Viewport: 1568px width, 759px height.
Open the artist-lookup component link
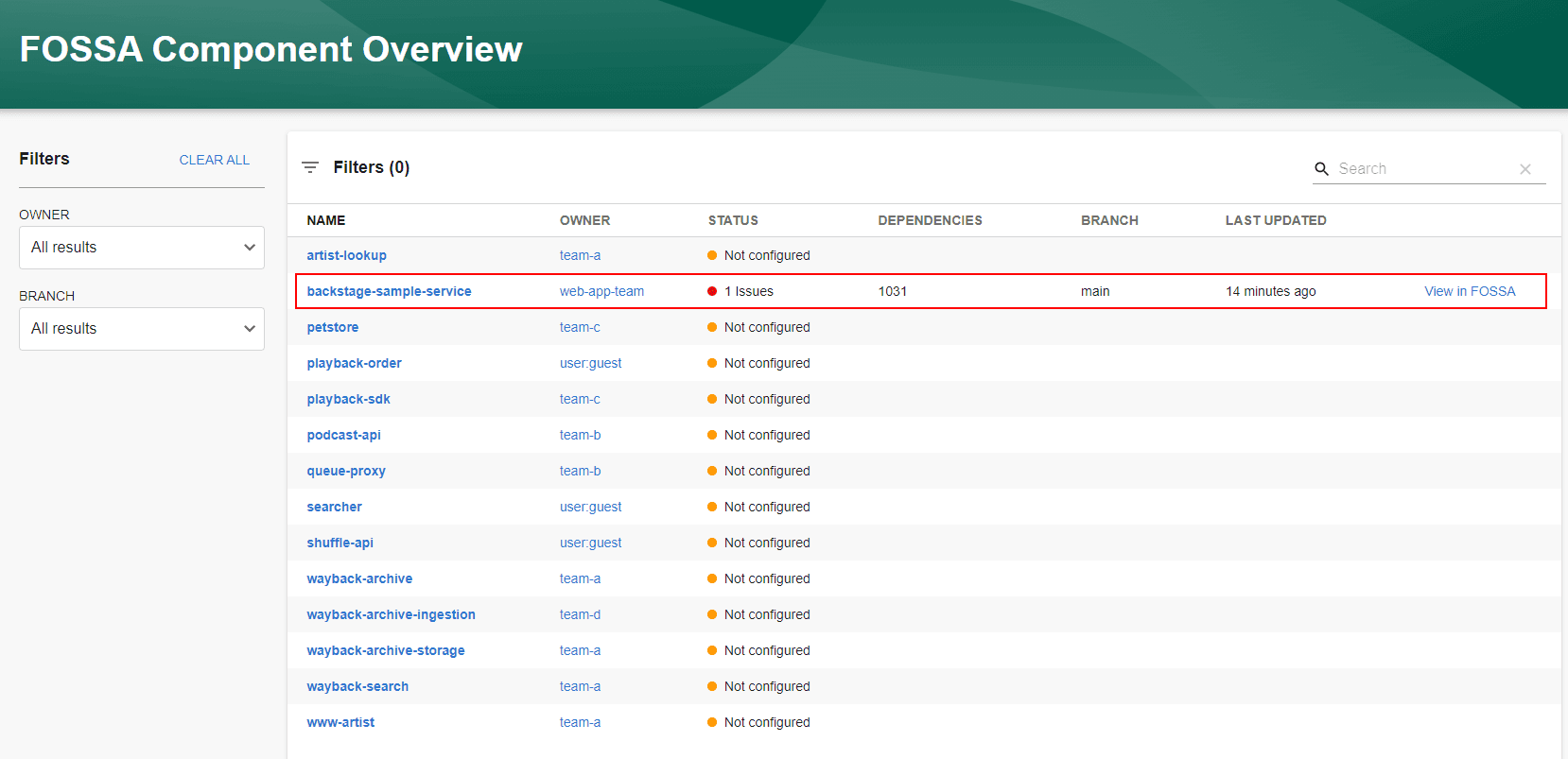click(x=346, y=255)
